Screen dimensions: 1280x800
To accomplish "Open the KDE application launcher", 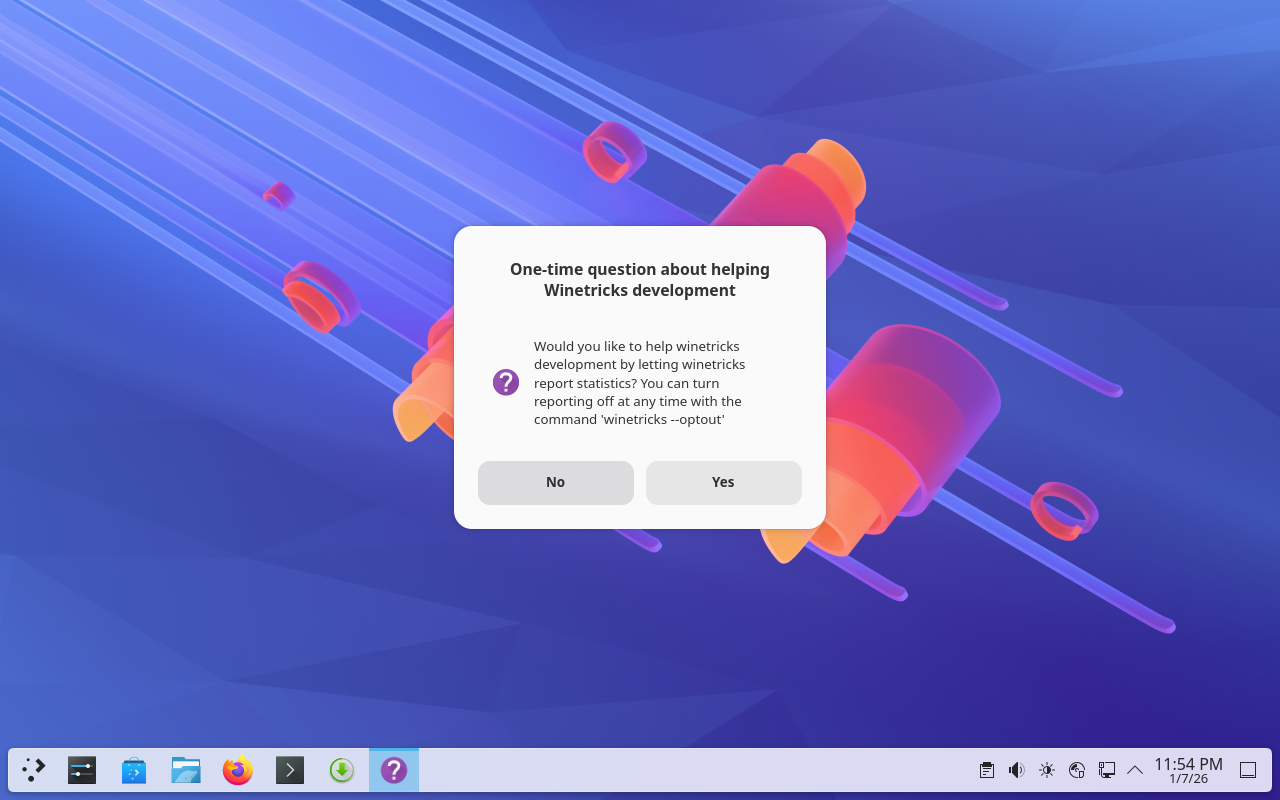I will [34, 770].
